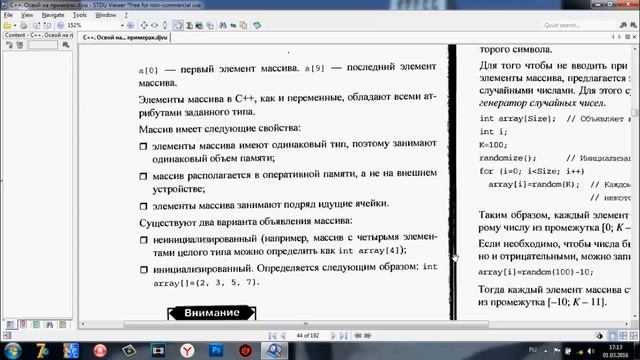The width and height of the screenshot is (640, 360).
Task: Click the green settings toolbar icon
Action: [257, 25]
